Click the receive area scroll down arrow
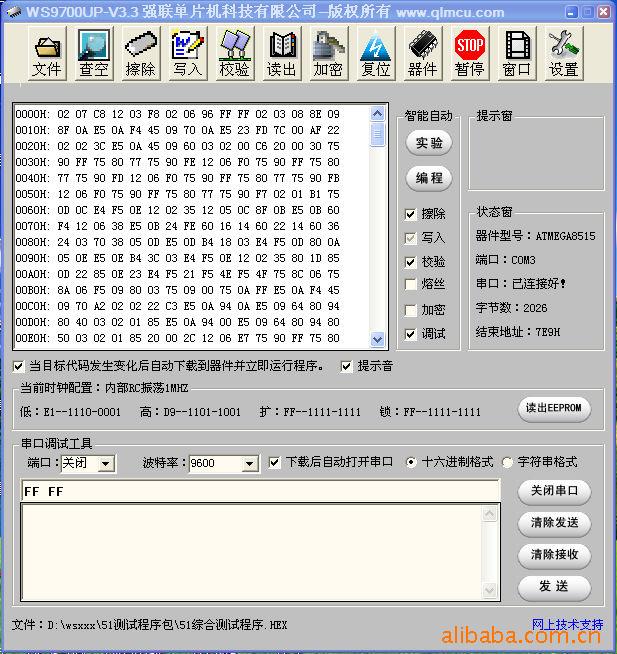 pos(489,590)
